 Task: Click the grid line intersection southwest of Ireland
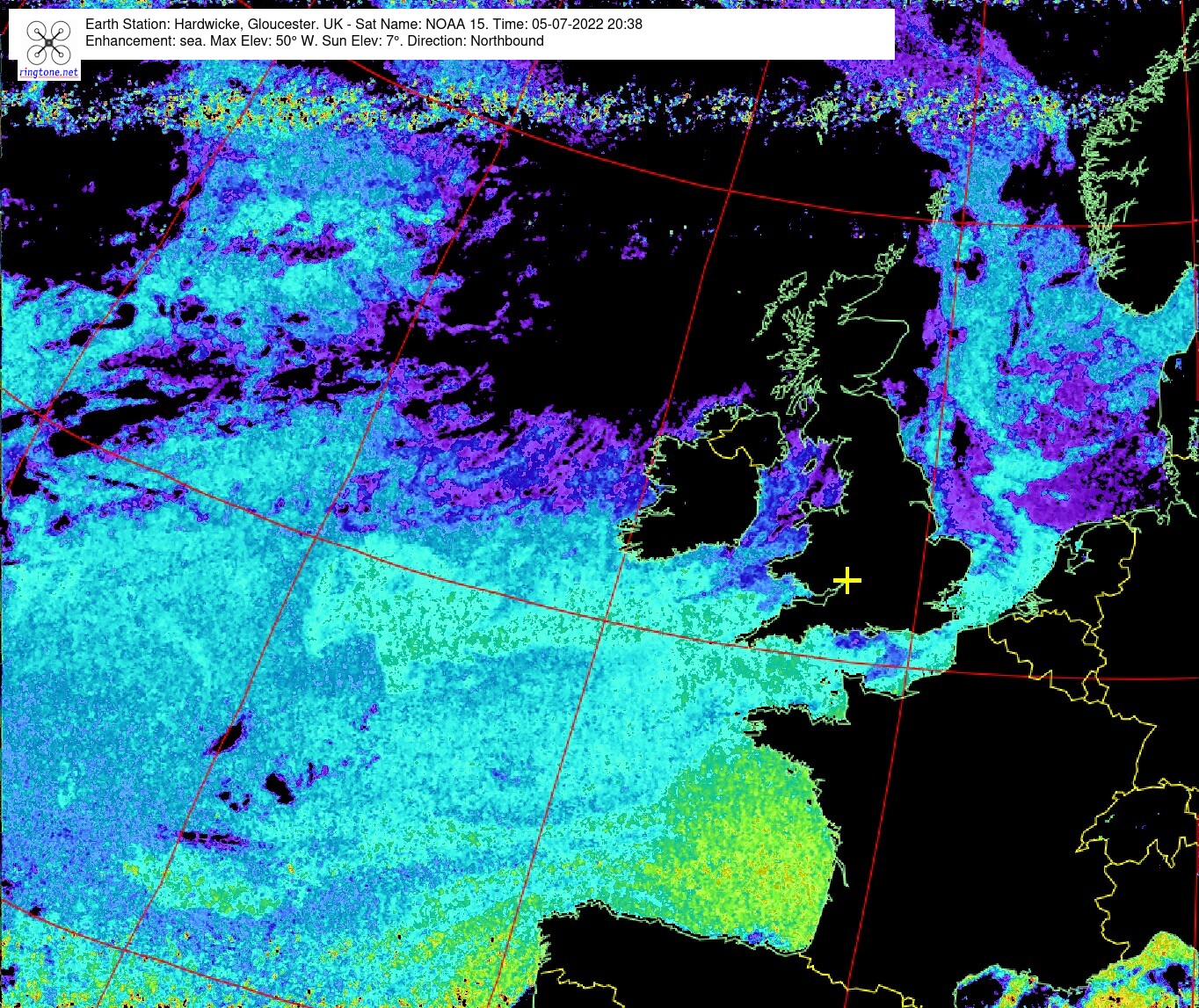(x=606, y=620)
